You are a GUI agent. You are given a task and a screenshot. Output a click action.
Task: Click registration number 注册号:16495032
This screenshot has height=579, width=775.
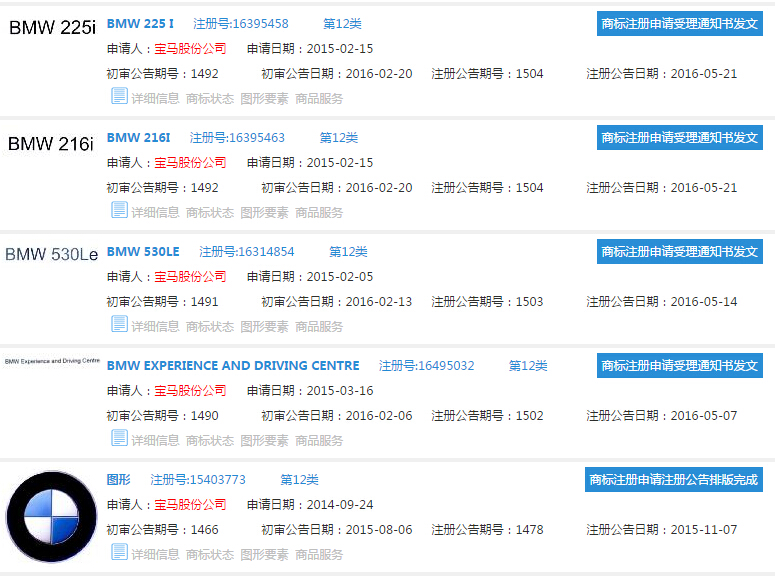427,365
